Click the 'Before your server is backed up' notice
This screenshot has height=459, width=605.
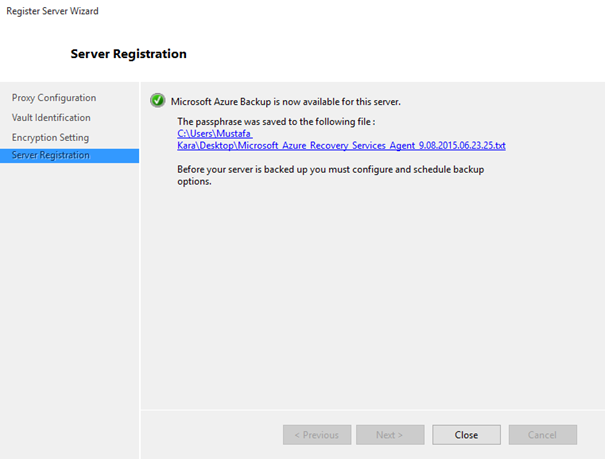pos(331,175)
